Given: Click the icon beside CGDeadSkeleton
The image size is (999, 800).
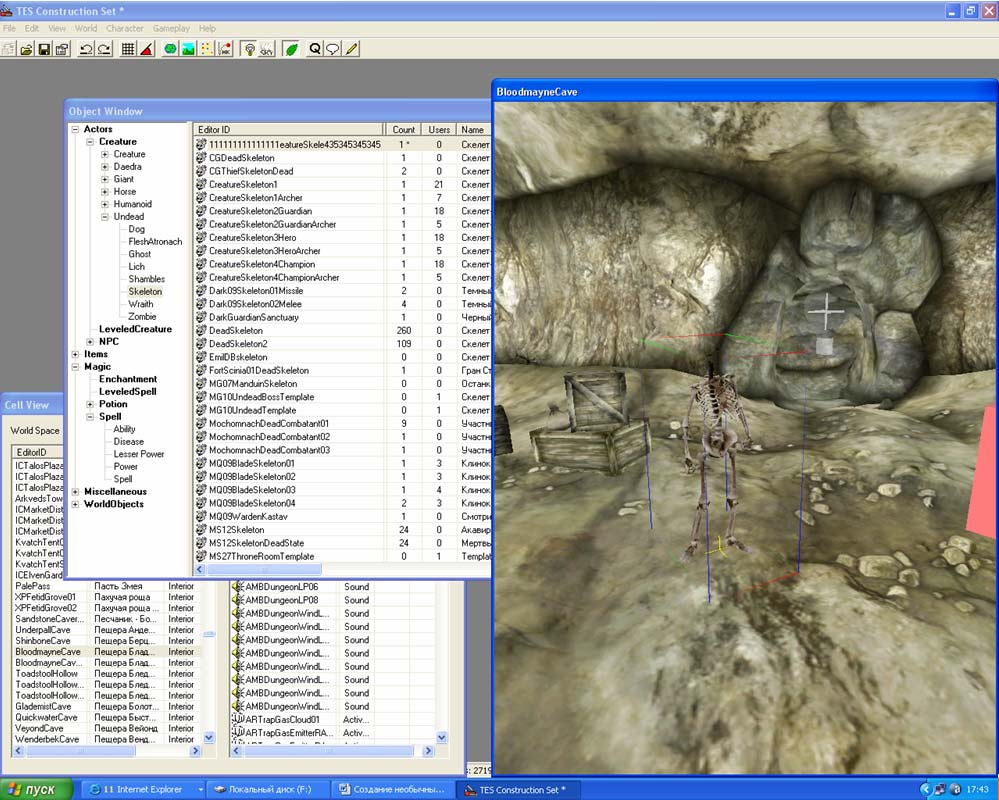Looking at the screenshot, I should pos(201,158).
